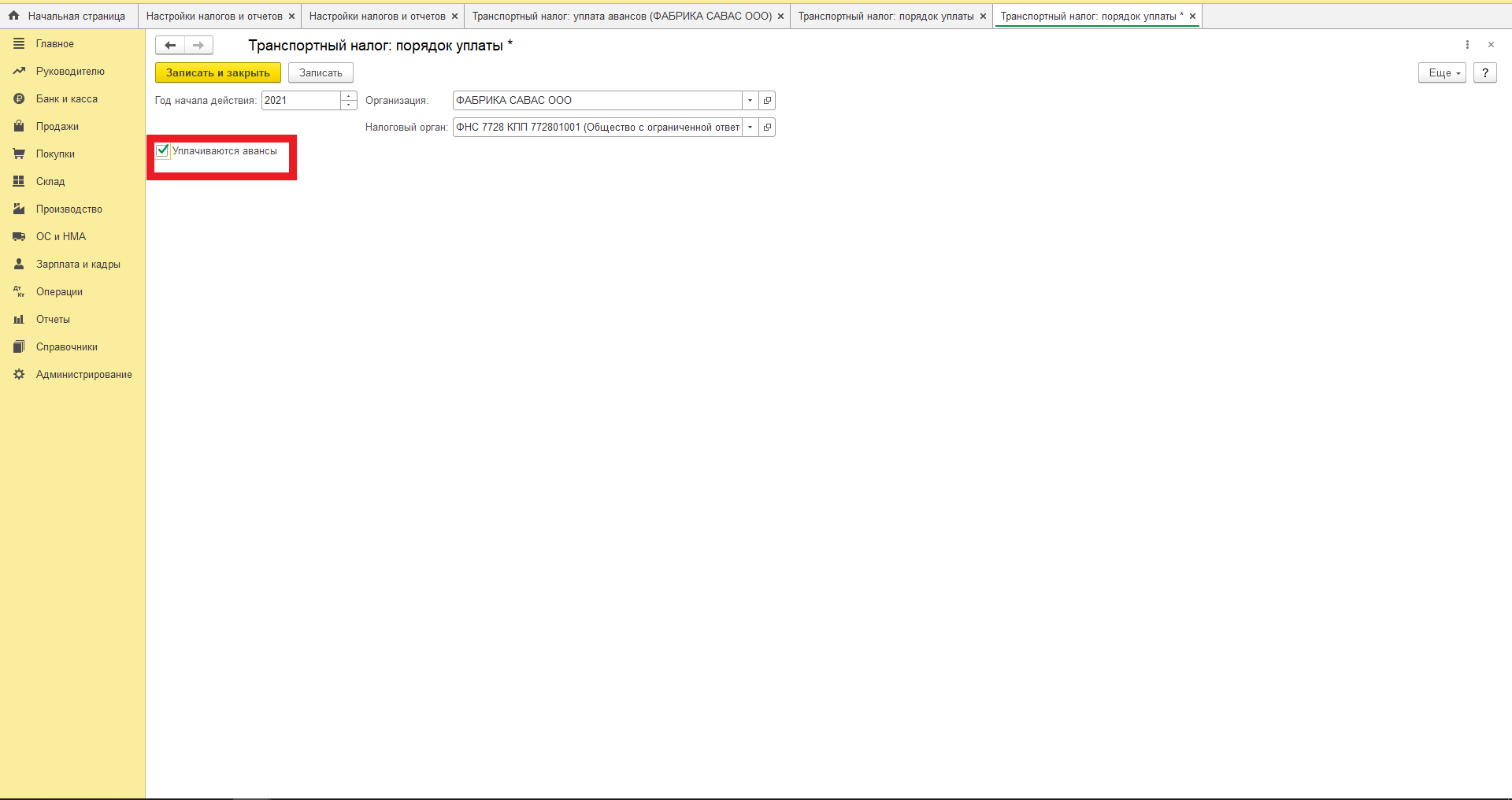1512x800 pixels.
Task: Navigate forward with the right arrow button
Action: 198,45
